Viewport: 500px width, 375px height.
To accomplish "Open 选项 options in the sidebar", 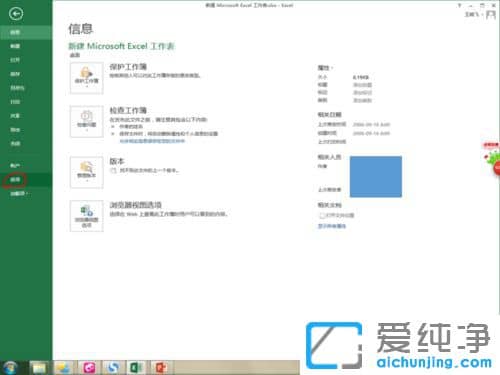I will click(x=26, y=180).
